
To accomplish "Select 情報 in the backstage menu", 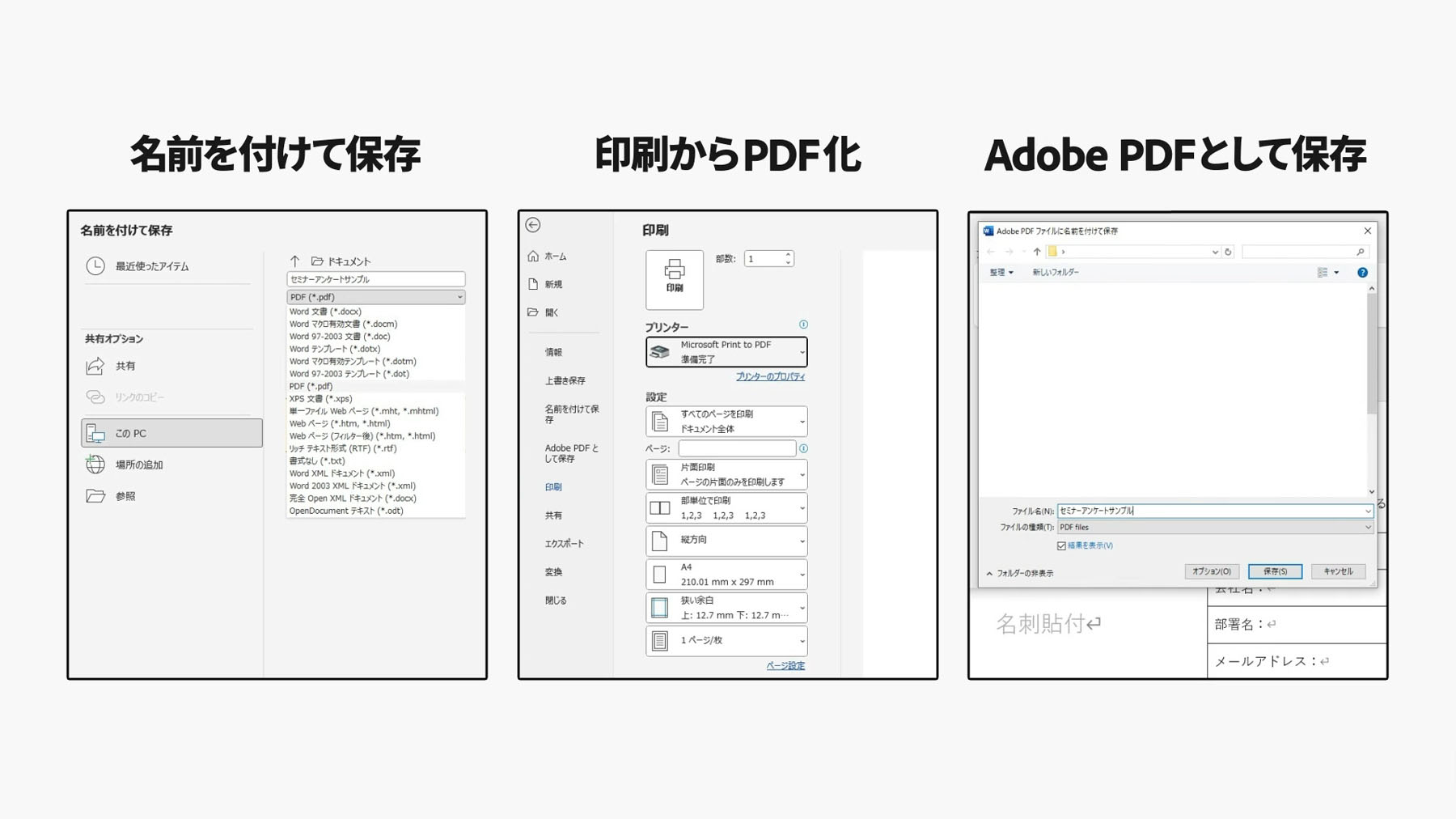I will (x=553, y=353).
